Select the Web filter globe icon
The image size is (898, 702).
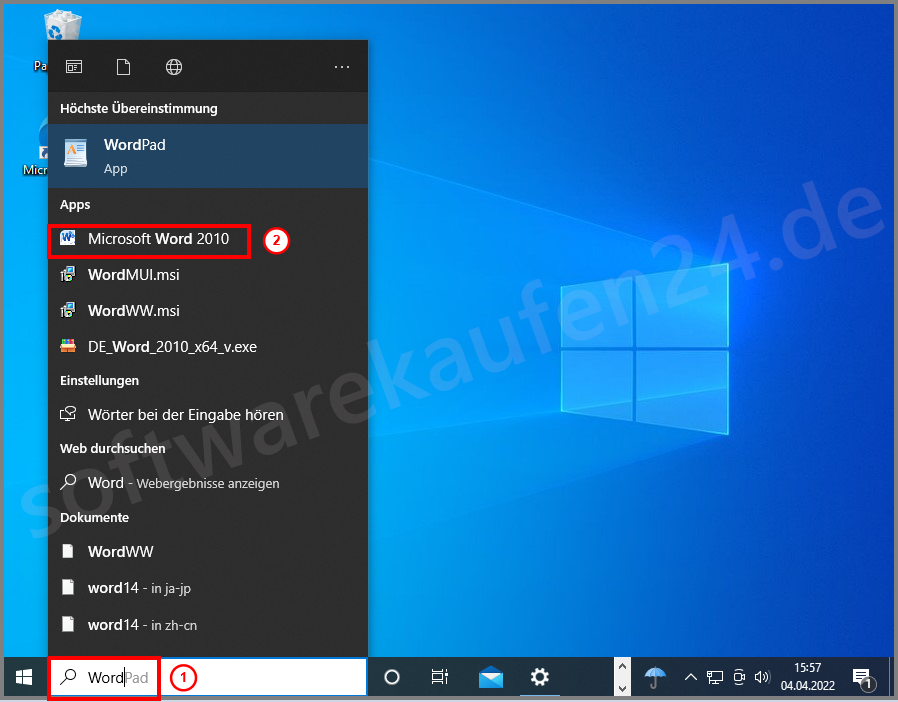coord(174,67)
